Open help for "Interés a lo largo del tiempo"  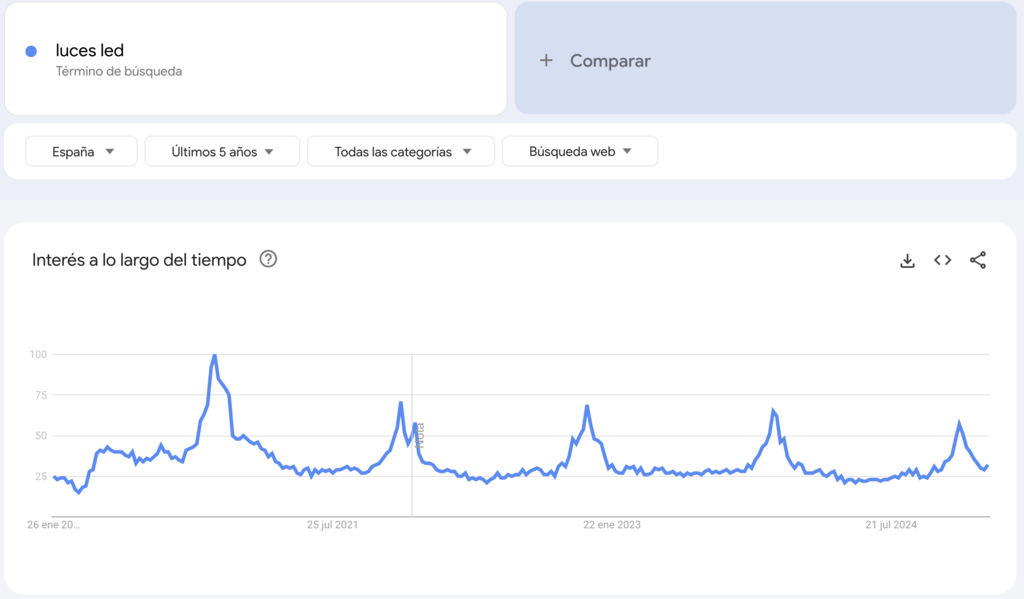268,259
